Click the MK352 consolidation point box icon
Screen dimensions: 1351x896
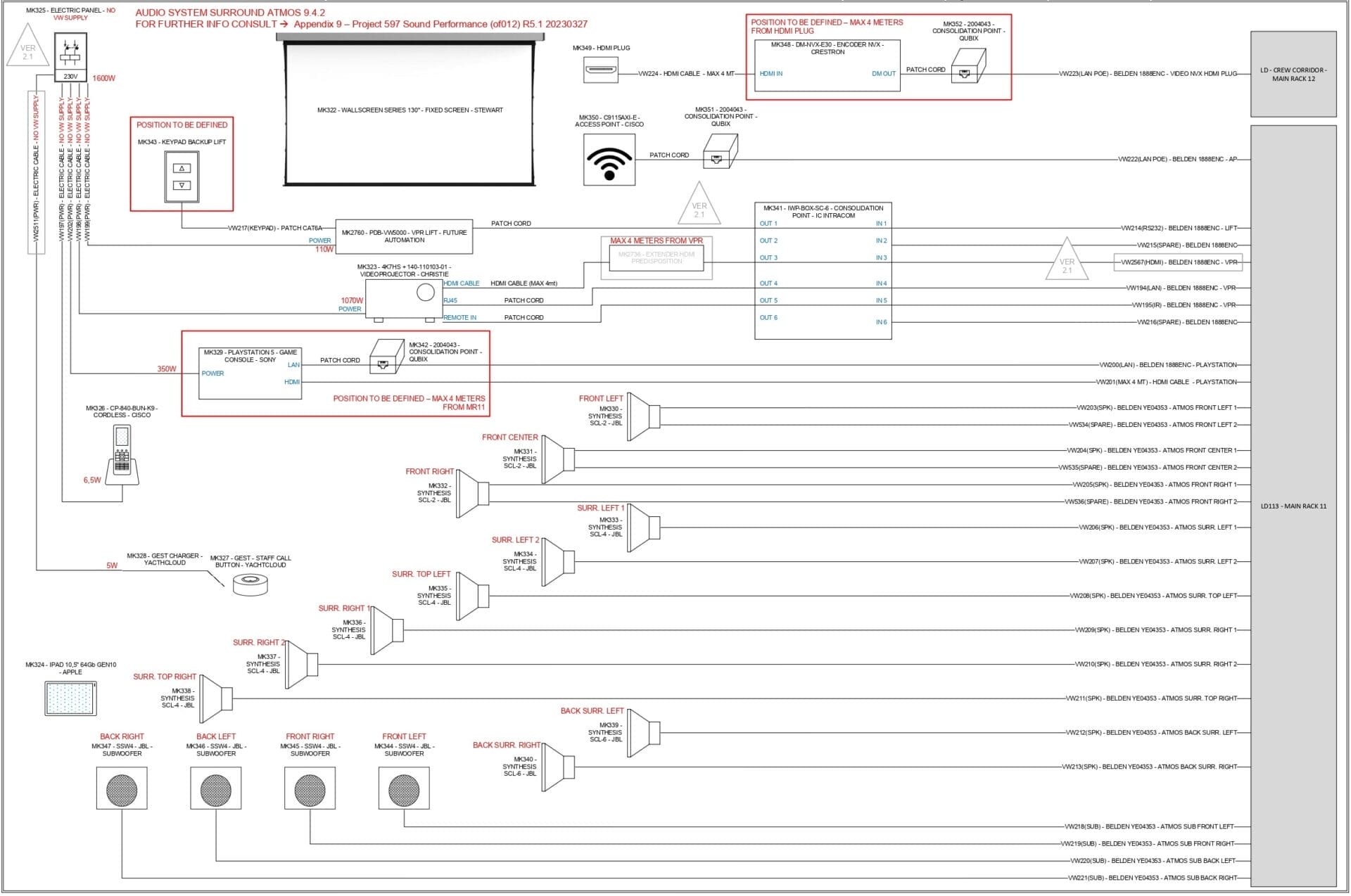click(968, 67)
